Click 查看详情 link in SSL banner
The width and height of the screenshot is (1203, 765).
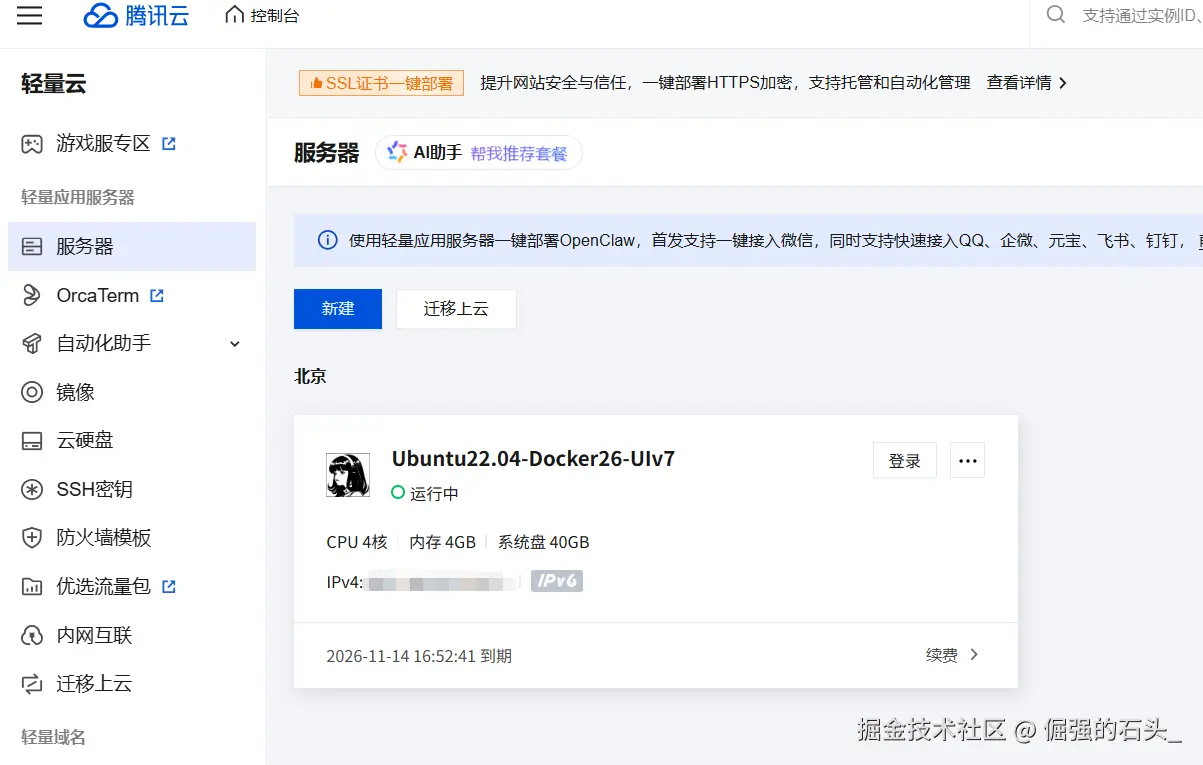tap(1019, 83)
